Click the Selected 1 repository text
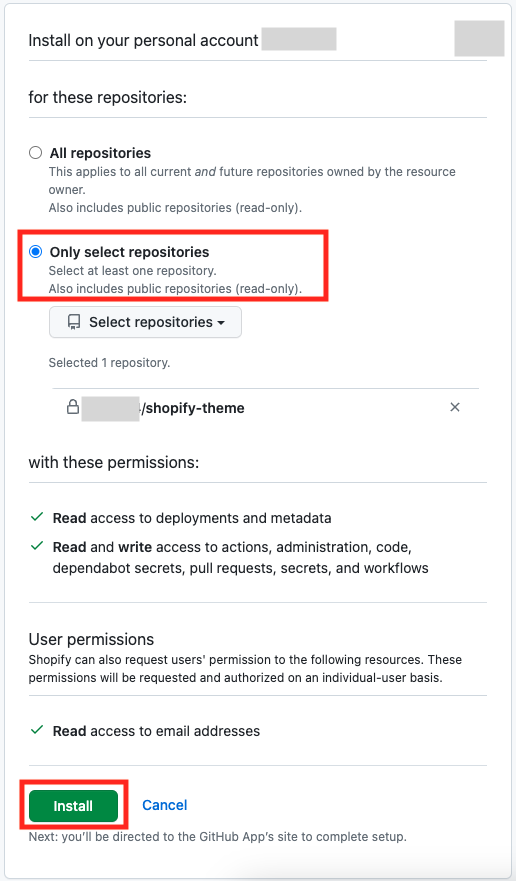This screenshot has height=881, width=516. [109, 363]
